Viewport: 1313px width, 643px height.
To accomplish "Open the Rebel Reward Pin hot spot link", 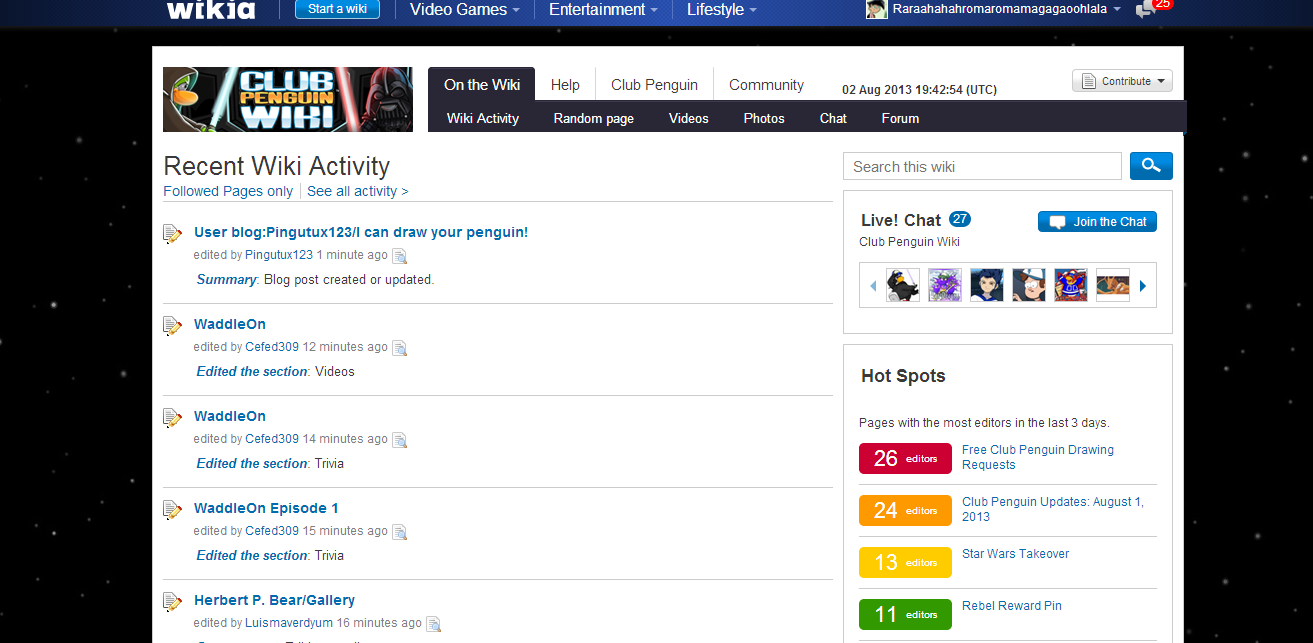I will (x=1012, y=606).
